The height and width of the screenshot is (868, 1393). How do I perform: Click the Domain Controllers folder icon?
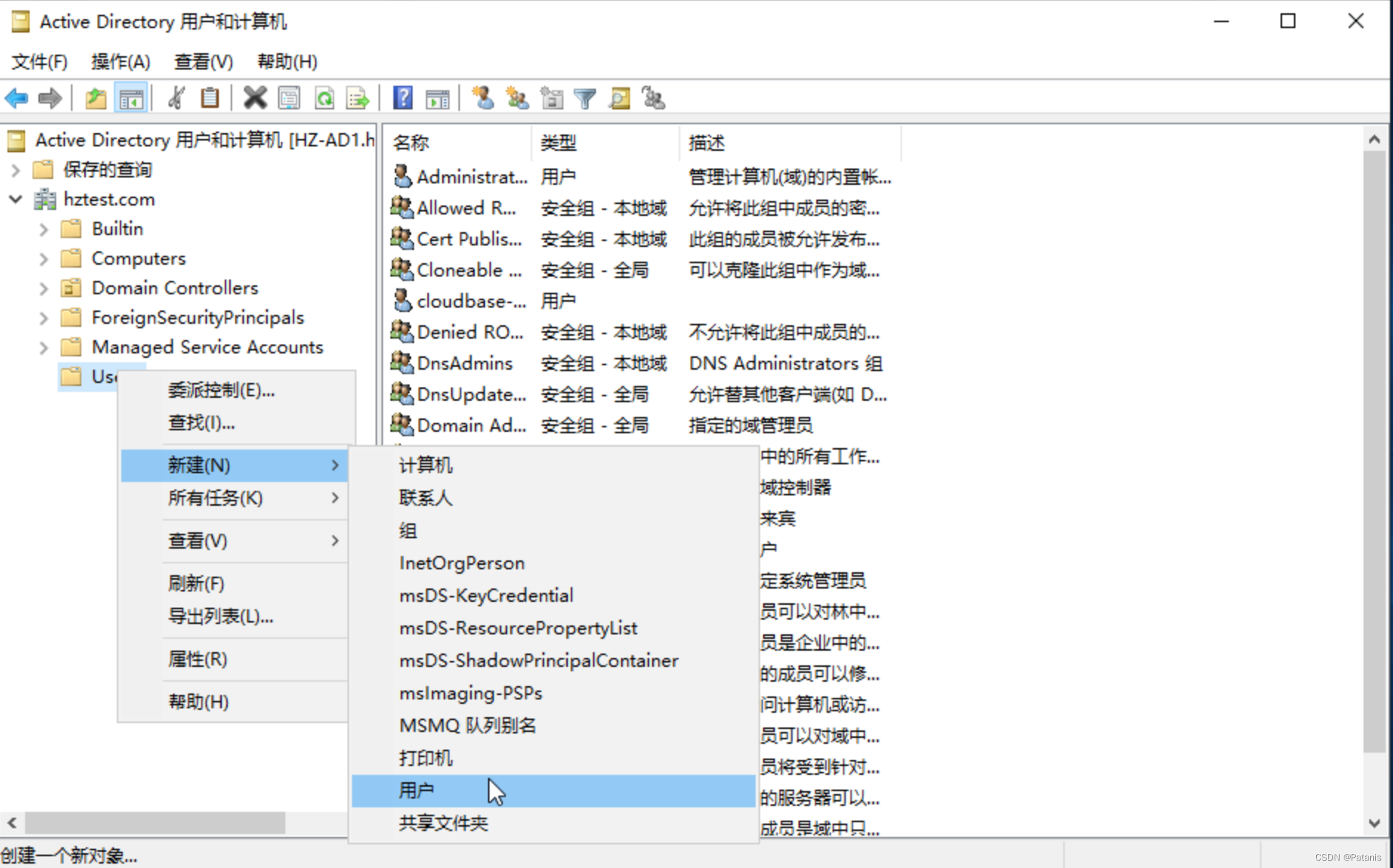(x=71, y=288)
